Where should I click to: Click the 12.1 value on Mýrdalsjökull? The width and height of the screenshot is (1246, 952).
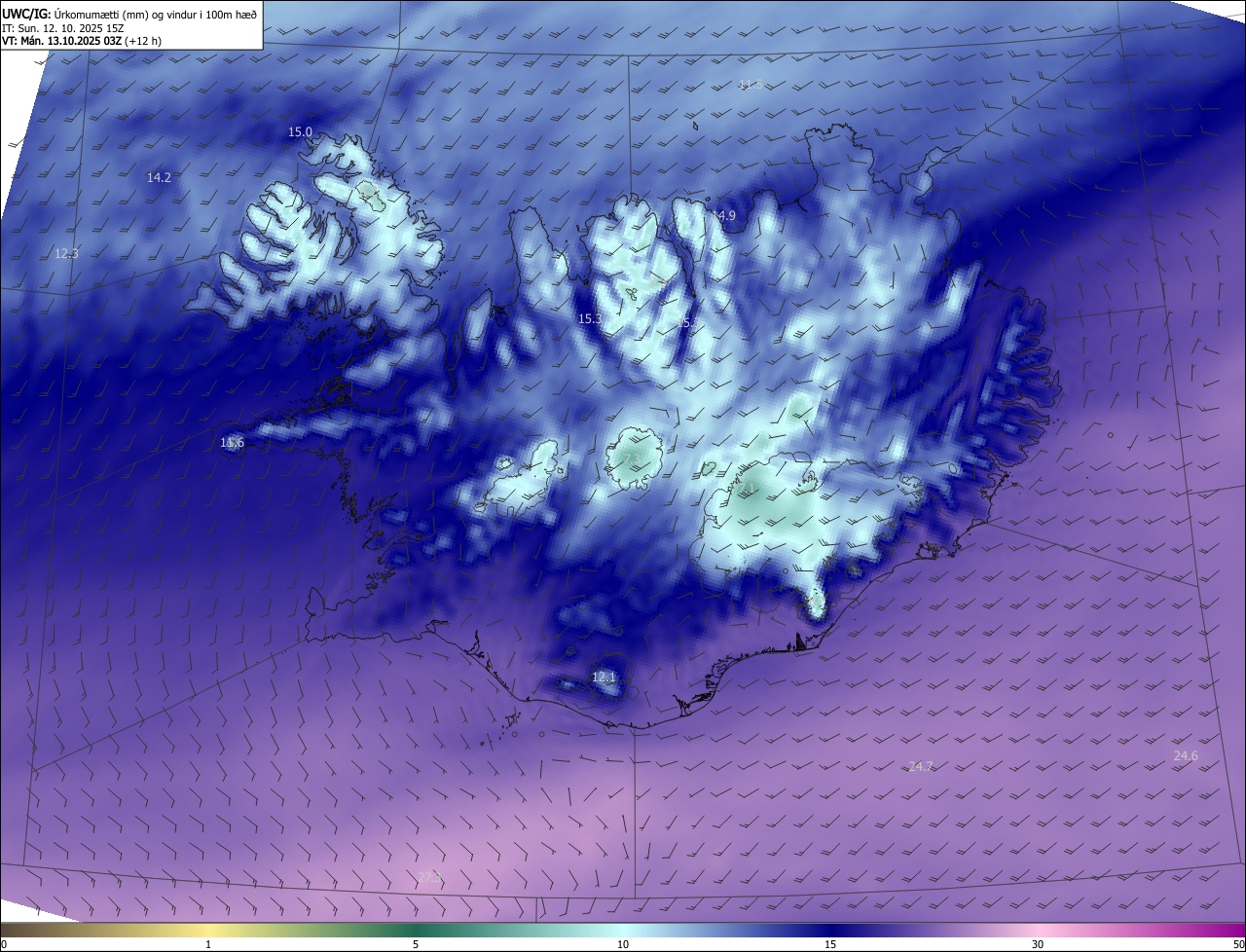coord(604,677)
